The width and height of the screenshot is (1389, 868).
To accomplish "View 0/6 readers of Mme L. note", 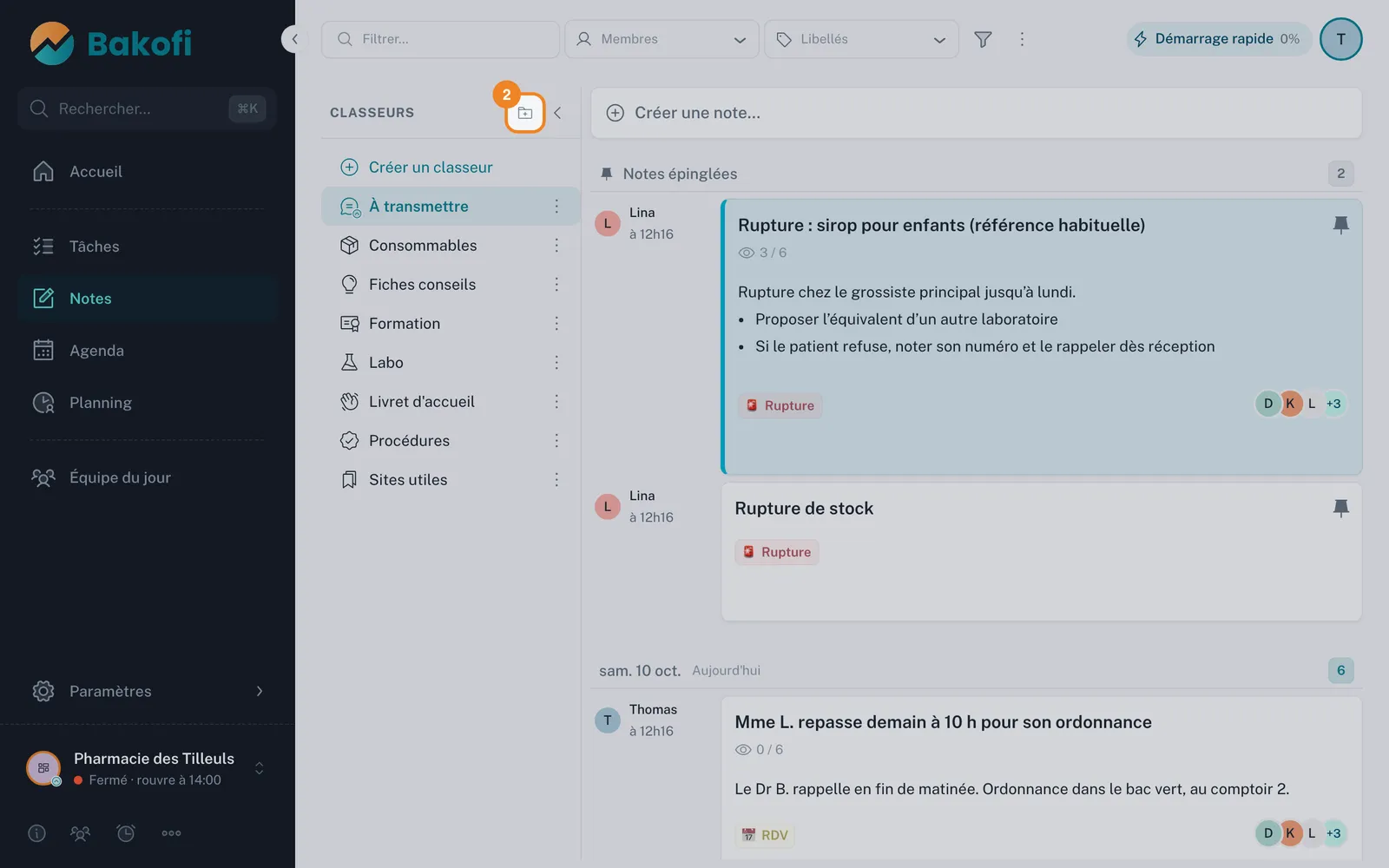I will coord(759,749).
